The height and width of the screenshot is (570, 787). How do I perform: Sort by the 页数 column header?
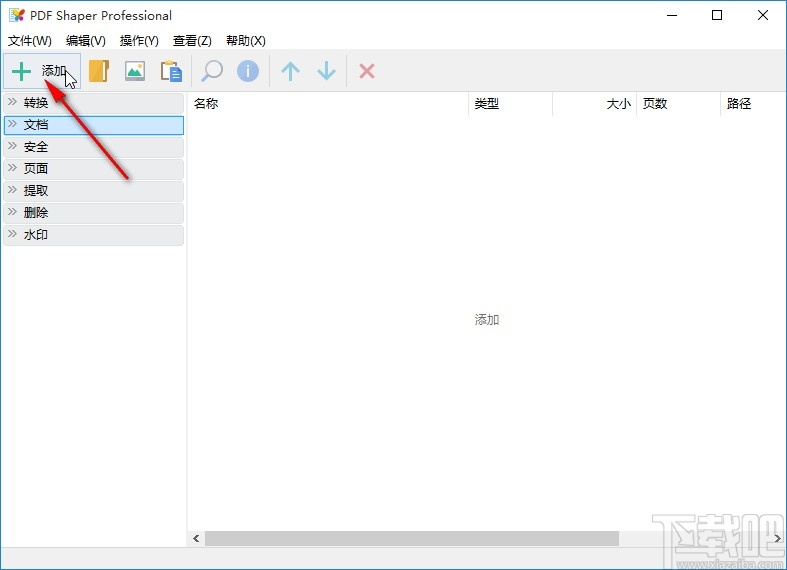[x=678, y=104]
